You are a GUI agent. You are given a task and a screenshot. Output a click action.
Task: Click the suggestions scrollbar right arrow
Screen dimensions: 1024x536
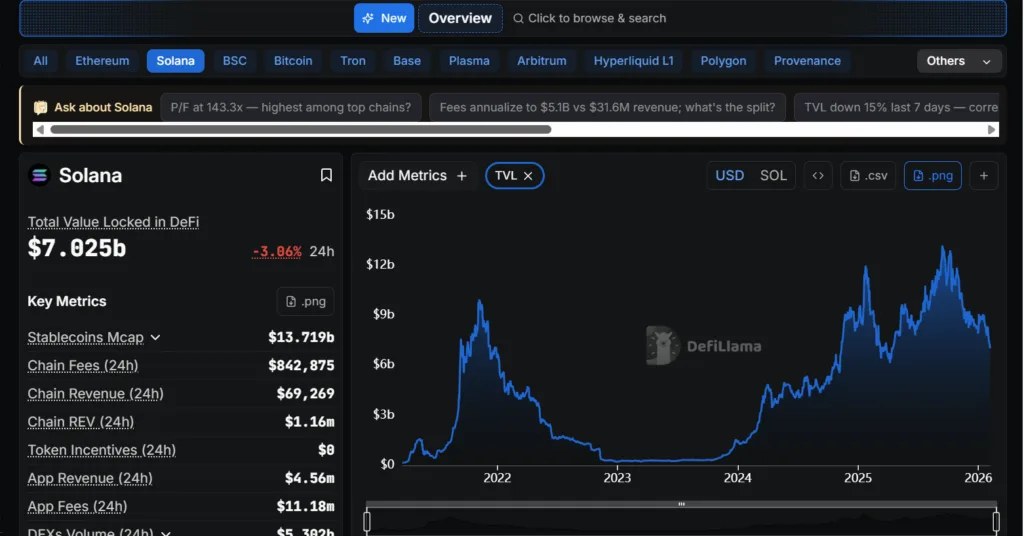click(x=991, y=129)
